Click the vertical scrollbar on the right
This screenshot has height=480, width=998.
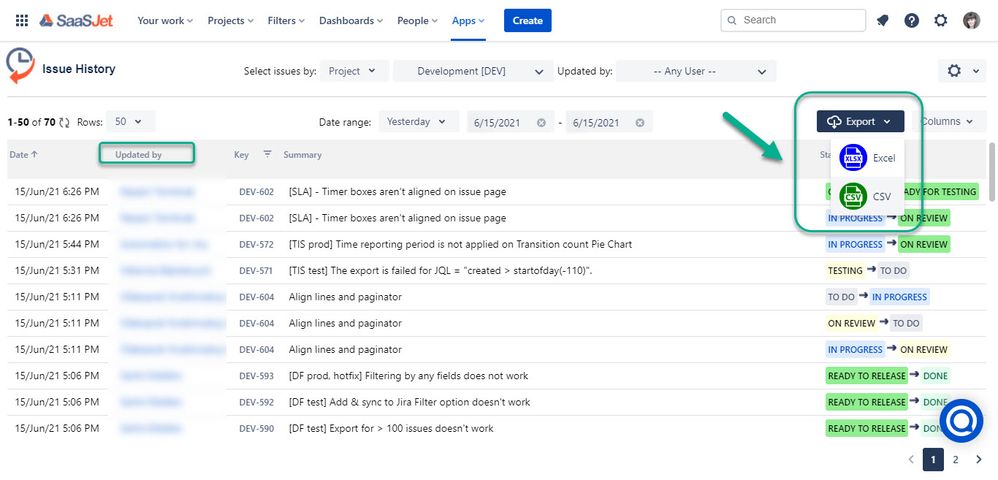tap(990, 172)
